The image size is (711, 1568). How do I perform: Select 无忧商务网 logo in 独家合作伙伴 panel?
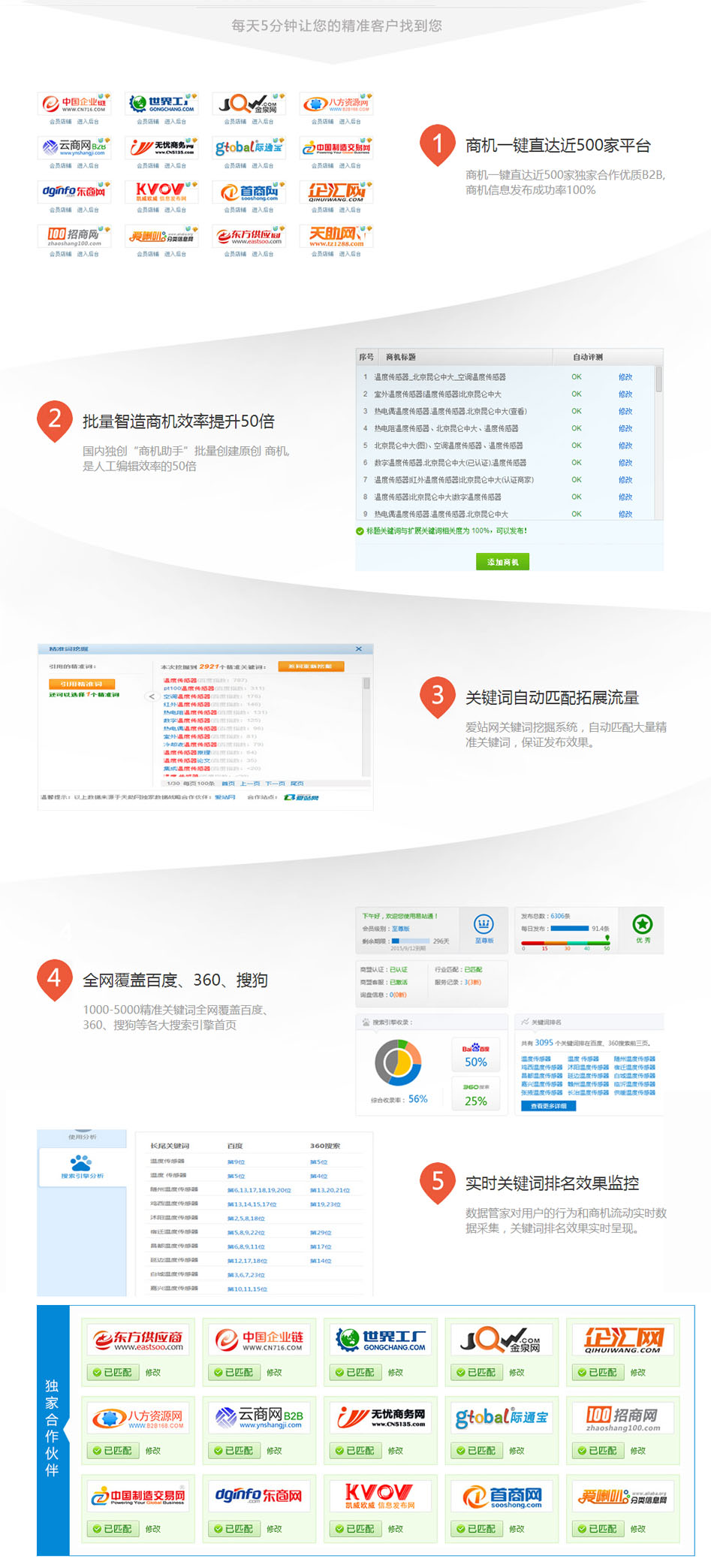coord(381,1418)
